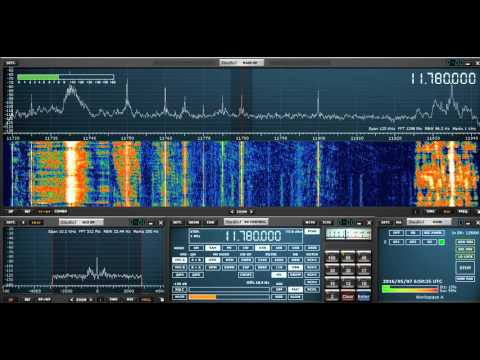Screen dimensions: 480x360
Task: Click DEL VRX in main panel
Action: point(465,249)
